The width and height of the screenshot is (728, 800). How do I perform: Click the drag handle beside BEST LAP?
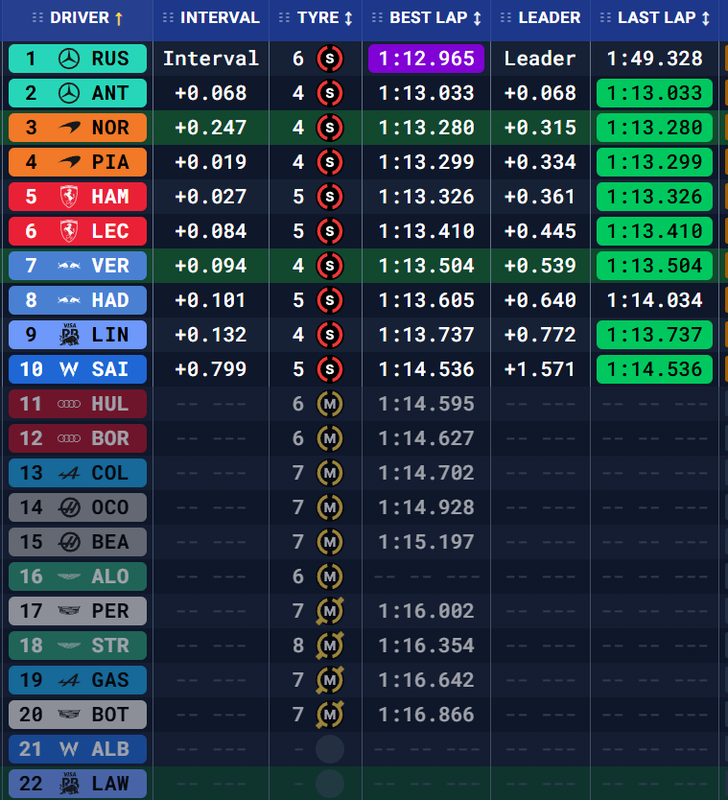(x=377, y=18)
